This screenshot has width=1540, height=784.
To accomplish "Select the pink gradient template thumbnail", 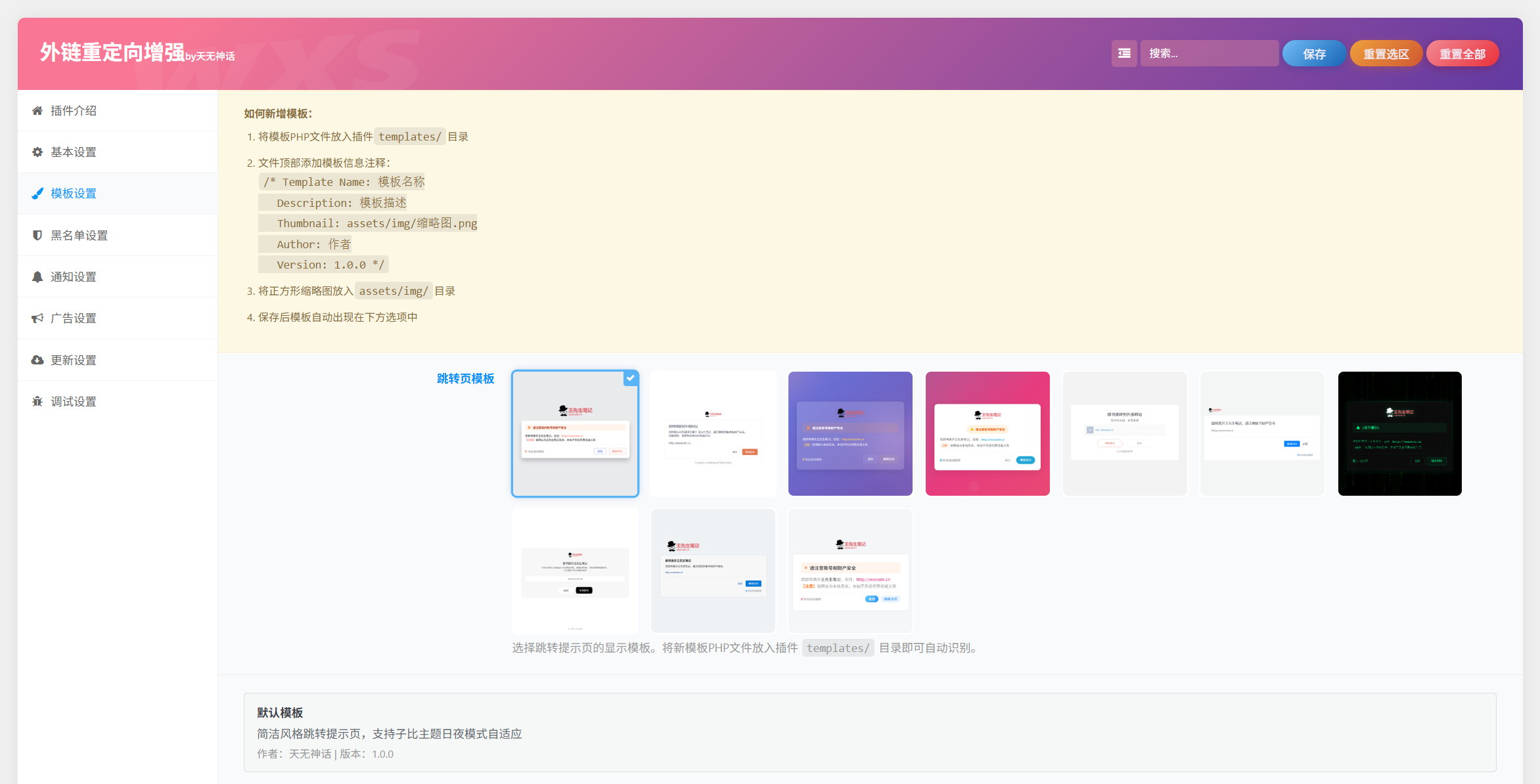I will tap(987, 433).
